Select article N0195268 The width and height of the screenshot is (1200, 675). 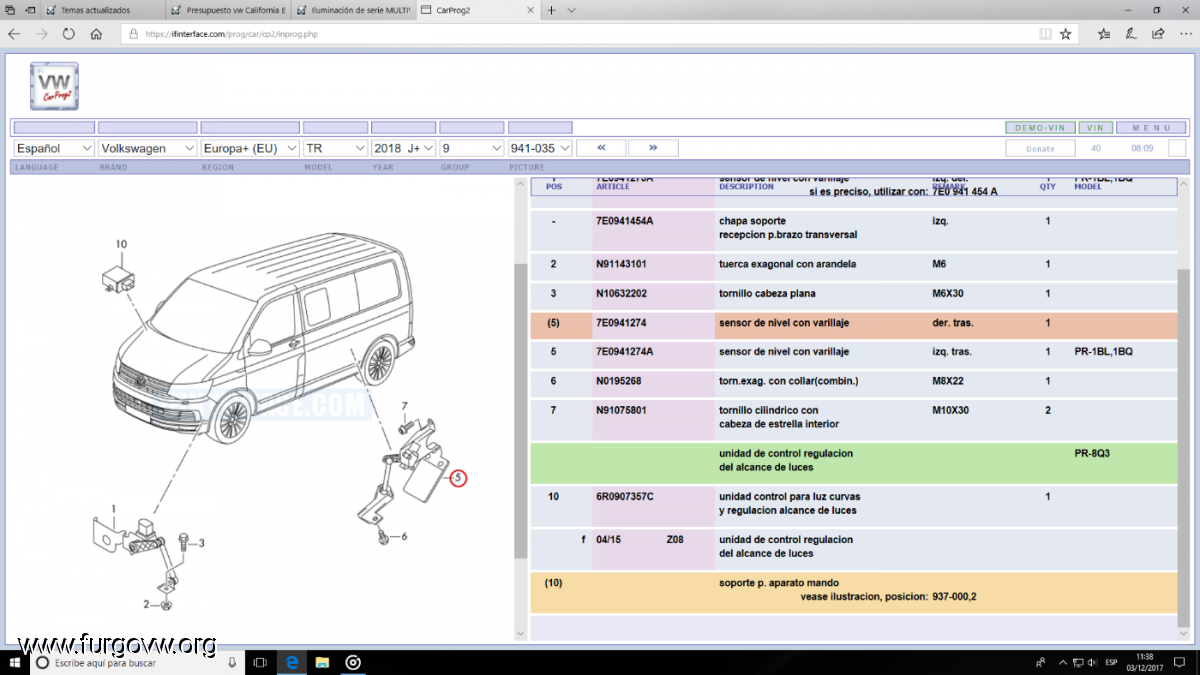pyautogui.click(x=618, y=380)
